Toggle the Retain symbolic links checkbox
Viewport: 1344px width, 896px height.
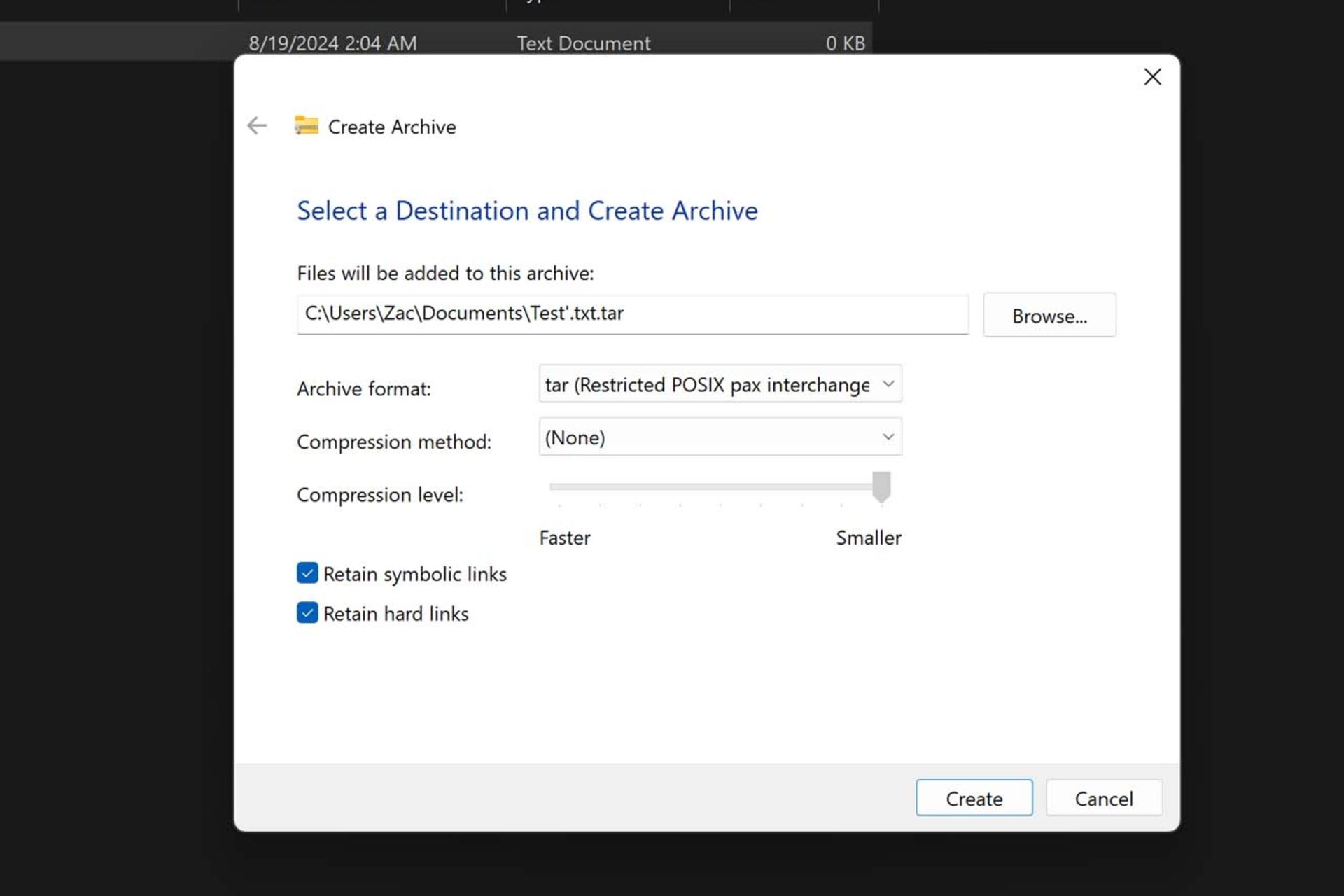(x=307, y=573)
